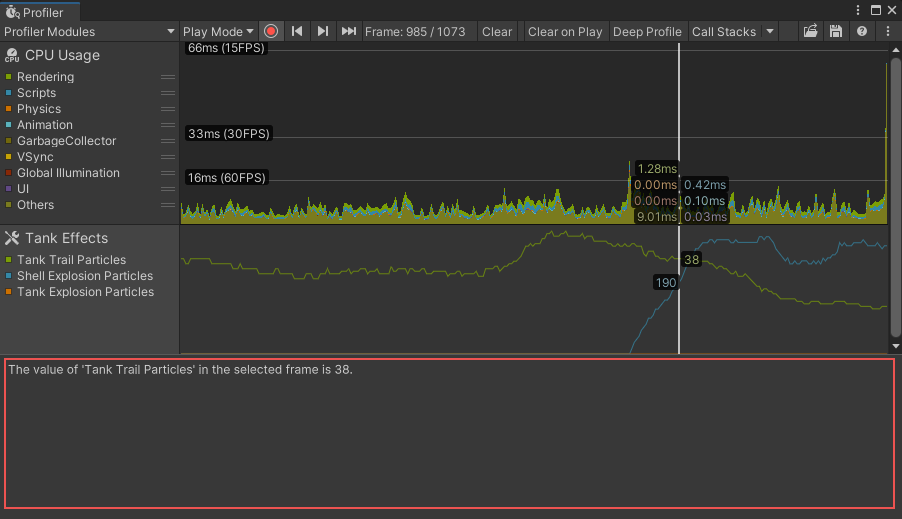Screen dimensions: 902x519
Task: Load saved profiler data icon
Action: (x=811, y=32)
